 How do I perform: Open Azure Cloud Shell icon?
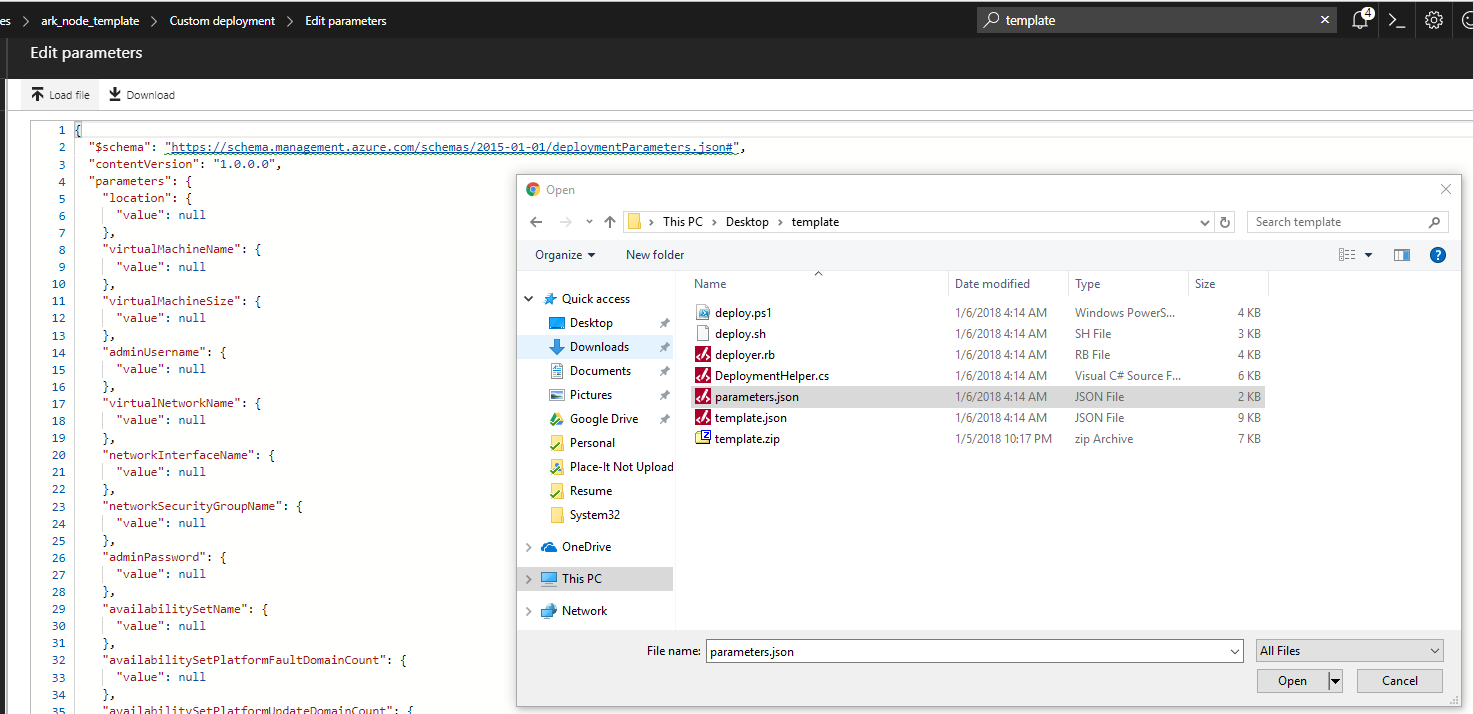[x=1397, y=20]
